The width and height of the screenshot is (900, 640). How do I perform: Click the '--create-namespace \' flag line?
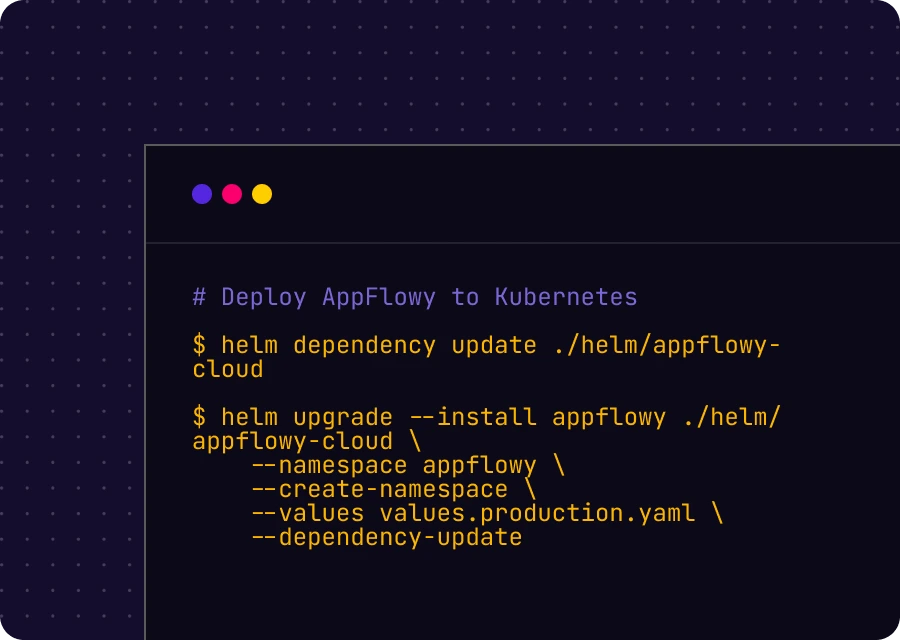394,490
